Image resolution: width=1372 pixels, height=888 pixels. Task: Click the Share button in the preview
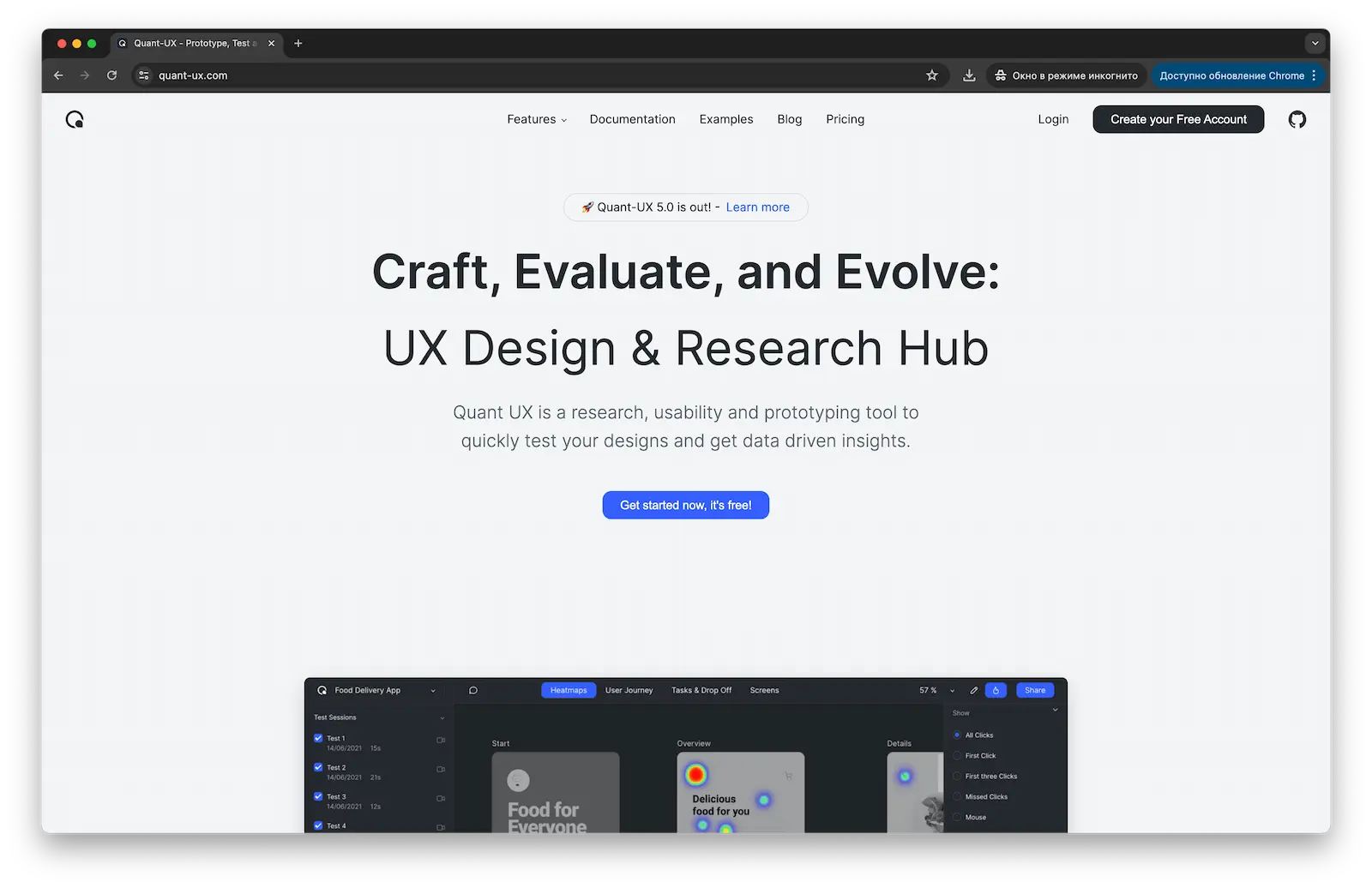point(1035,690)
